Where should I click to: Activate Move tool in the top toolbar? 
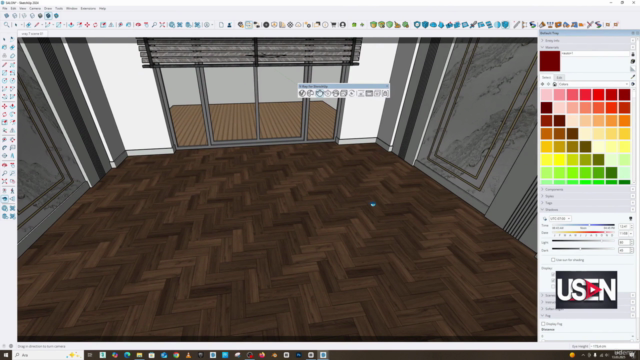(x=87, y=25)
